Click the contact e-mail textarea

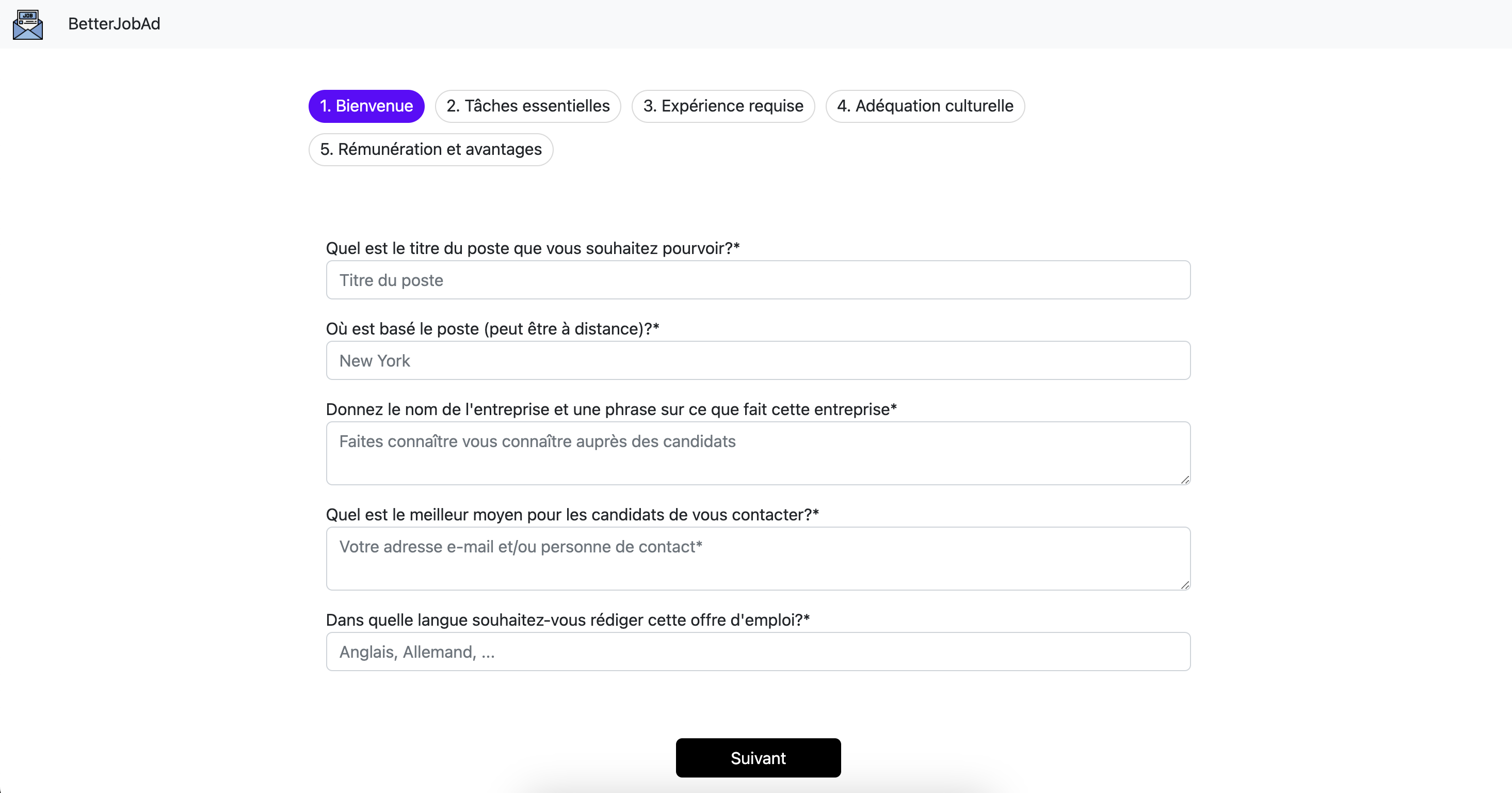pos(759,558)
